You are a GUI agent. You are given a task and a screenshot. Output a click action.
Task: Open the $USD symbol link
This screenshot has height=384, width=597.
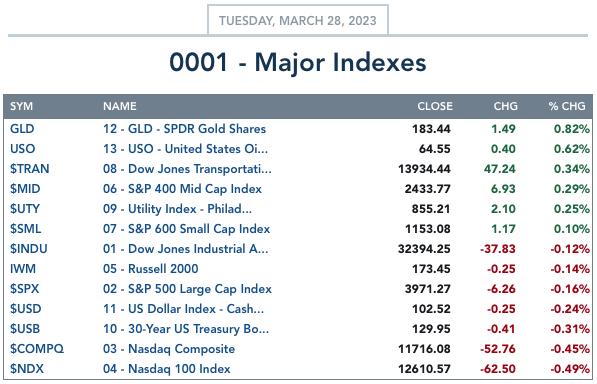(x=26, y=309)
